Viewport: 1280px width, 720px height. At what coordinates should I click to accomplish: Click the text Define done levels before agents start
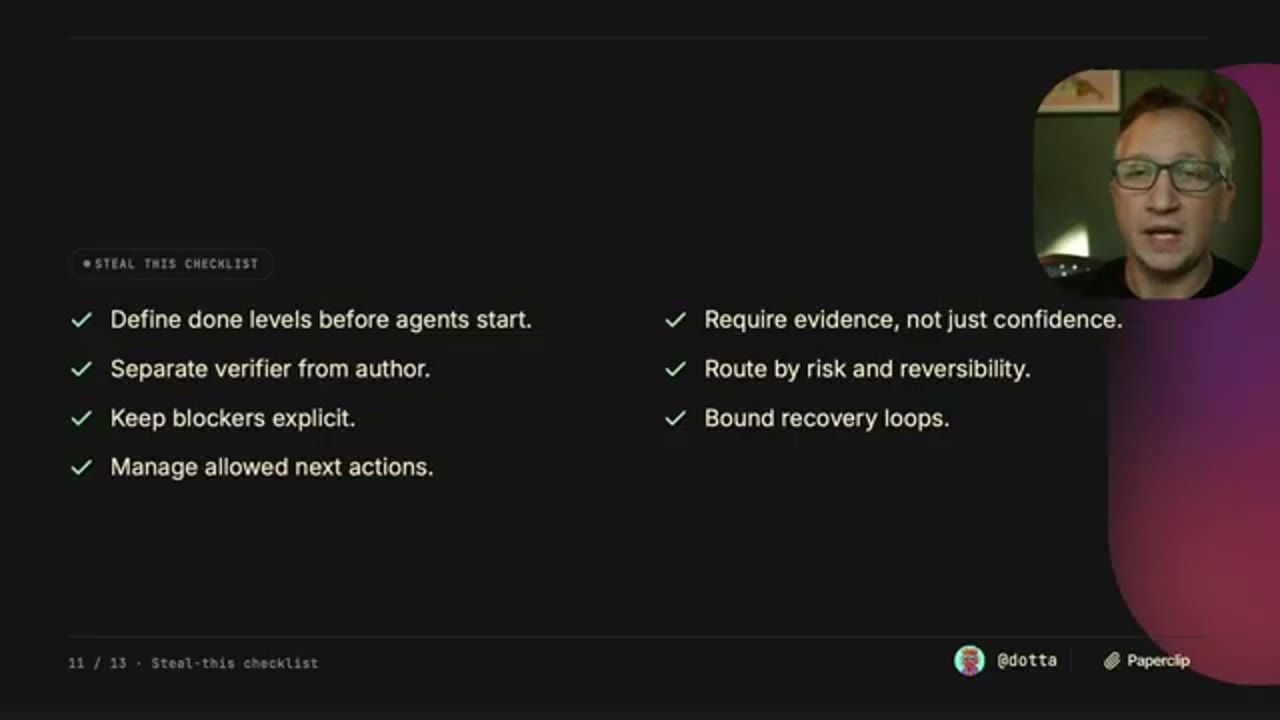click(321, 320)
